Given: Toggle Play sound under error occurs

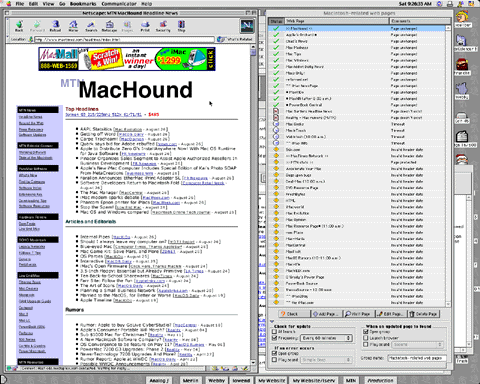Looking at the screenshot, I should pos(275,360).
